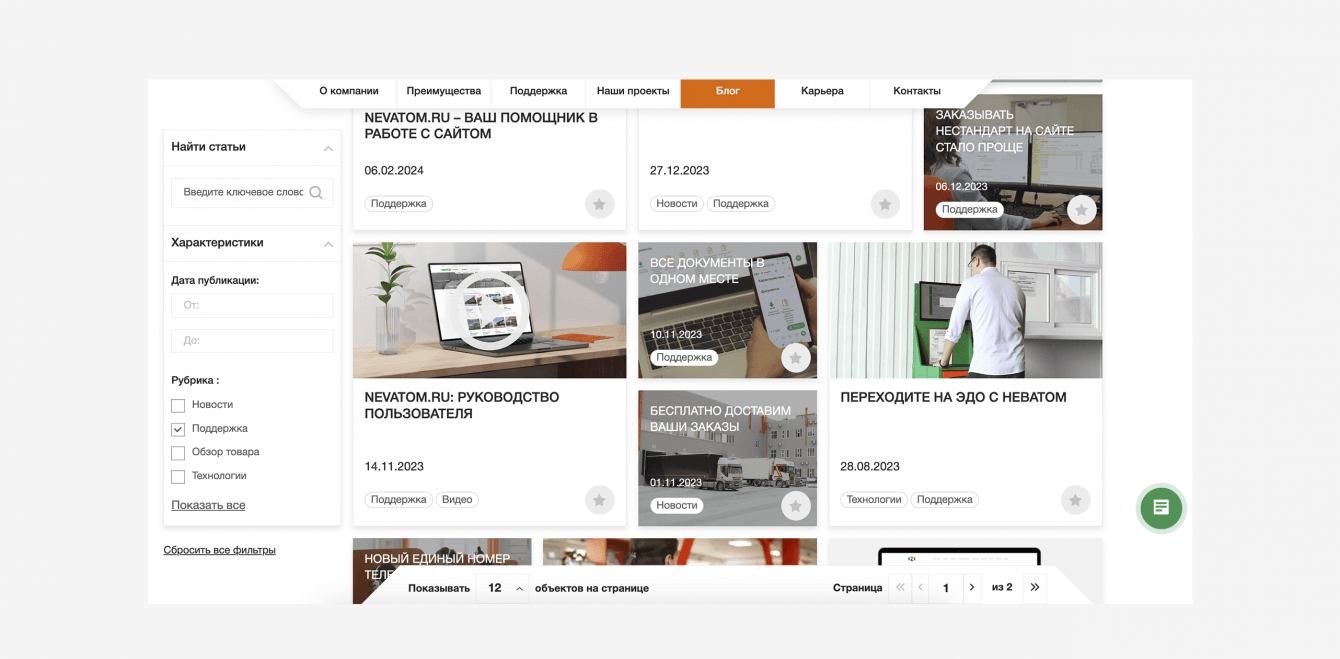Image resolution: width=1340 pixels, height=659 pixels.
Task: Click 'Поддержка' tag on 'Все документы' card
Action: click(684, 358)
